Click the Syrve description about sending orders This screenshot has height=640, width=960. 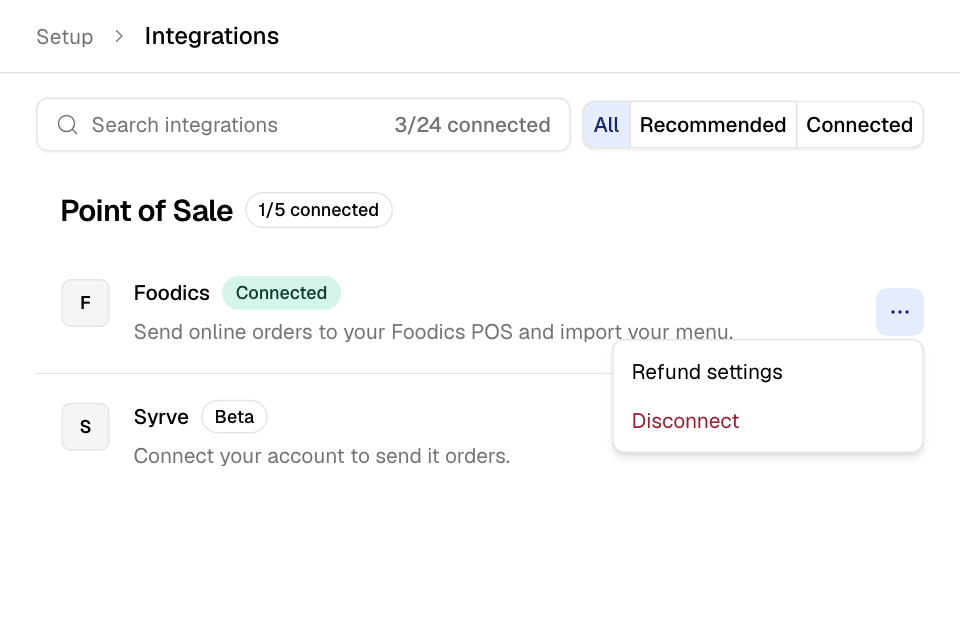322,456
